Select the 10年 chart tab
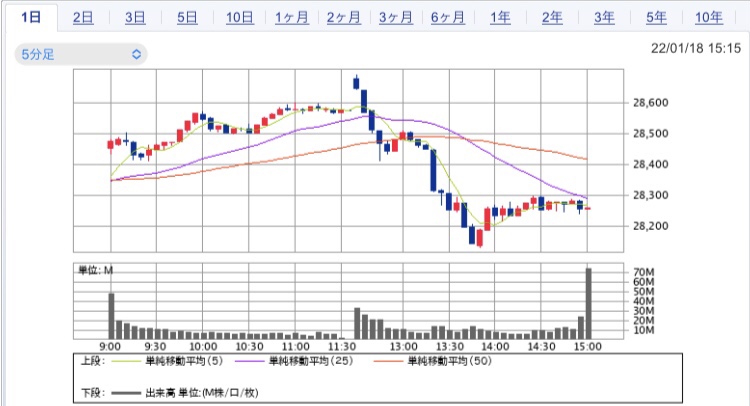Viewport: 750px width, 406px height. tap(709, 18)
